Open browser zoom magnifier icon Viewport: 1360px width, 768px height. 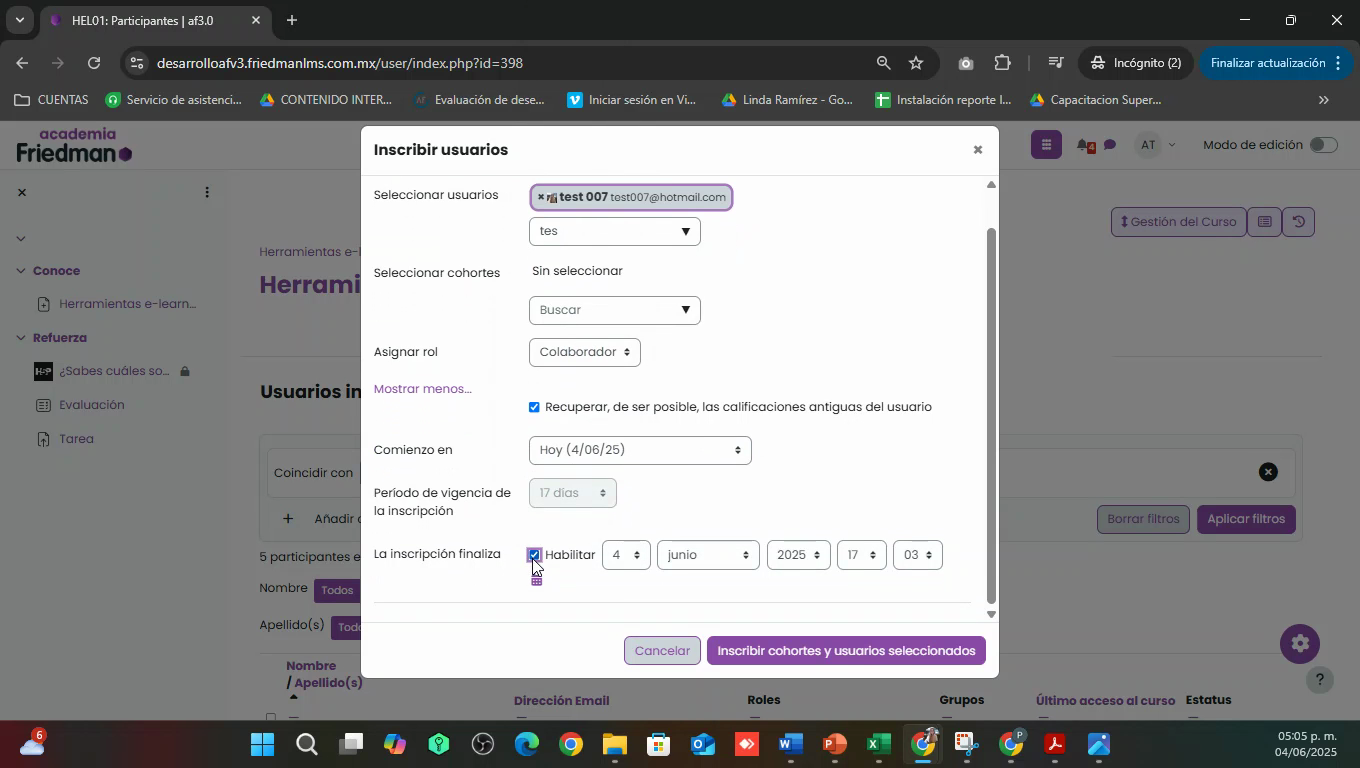[883, 63]
